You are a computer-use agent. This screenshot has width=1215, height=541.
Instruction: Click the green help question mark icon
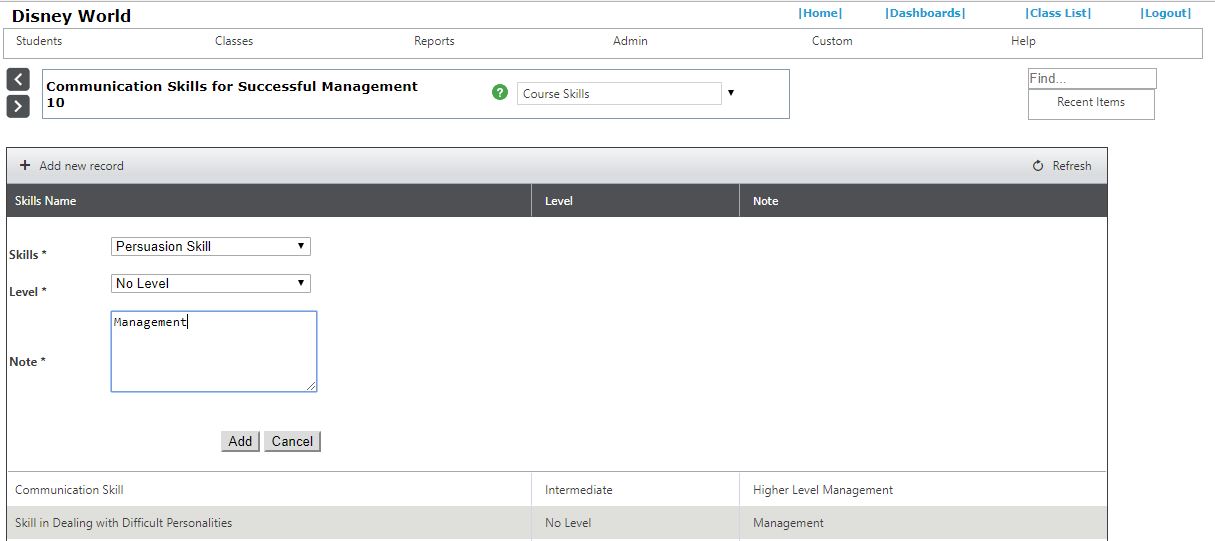tap(500, 93)
